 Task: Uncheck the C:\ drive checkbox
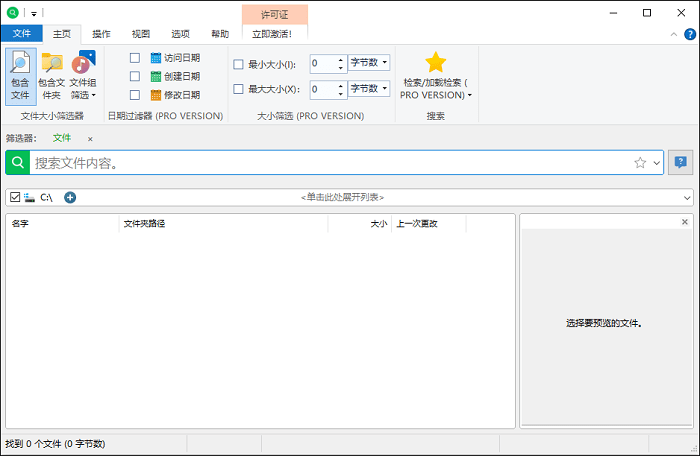click(x=14, y=197)
